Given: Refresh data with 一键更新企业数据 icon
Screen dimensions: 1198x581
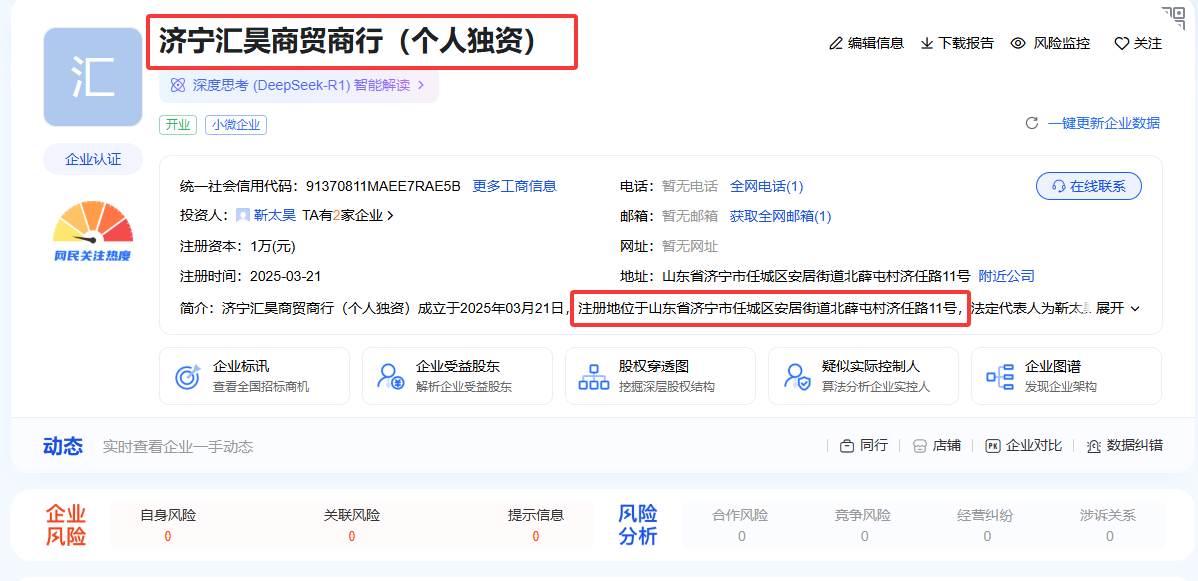Looking at the screenshot, I should (1031, 120).
